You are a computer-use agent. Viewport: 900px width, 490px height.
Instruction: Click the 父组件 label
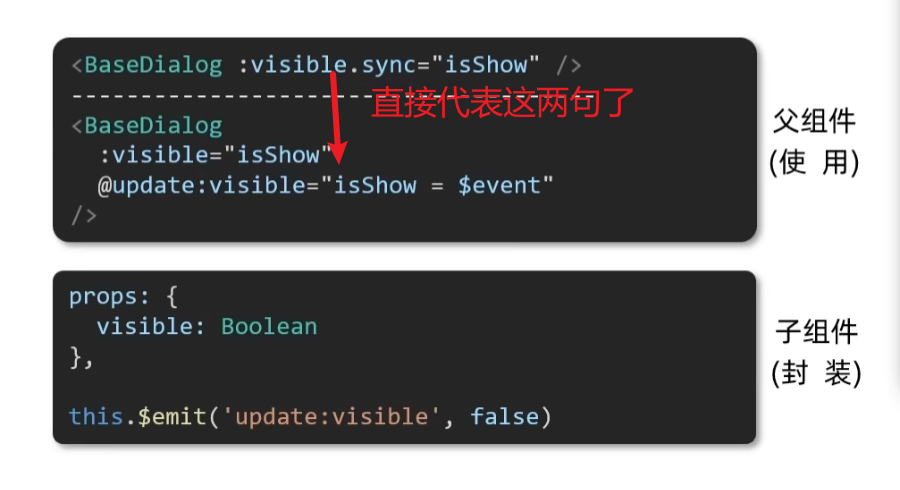point(814,121)
